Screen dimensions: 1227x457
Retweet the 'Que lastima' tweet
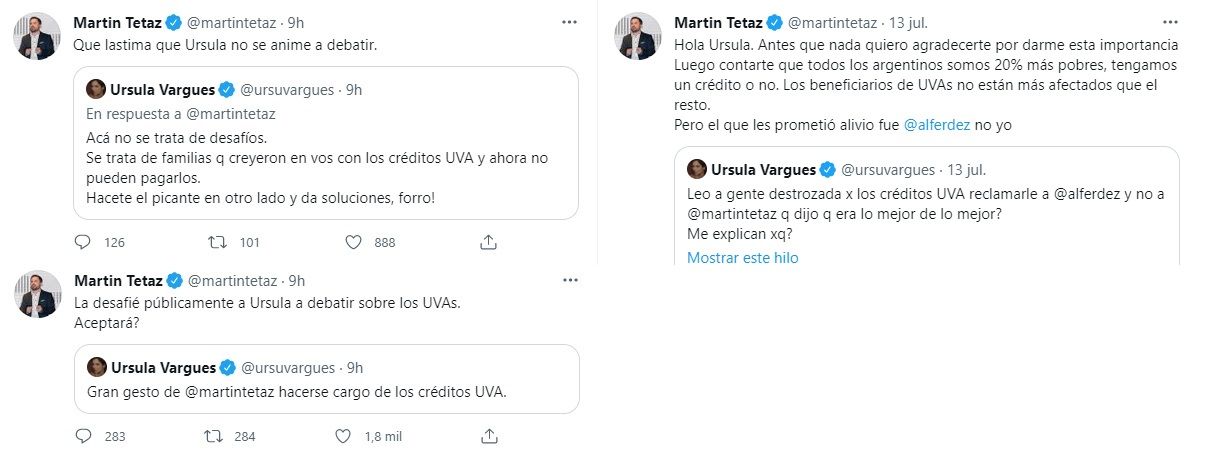[x=214, y=242]
